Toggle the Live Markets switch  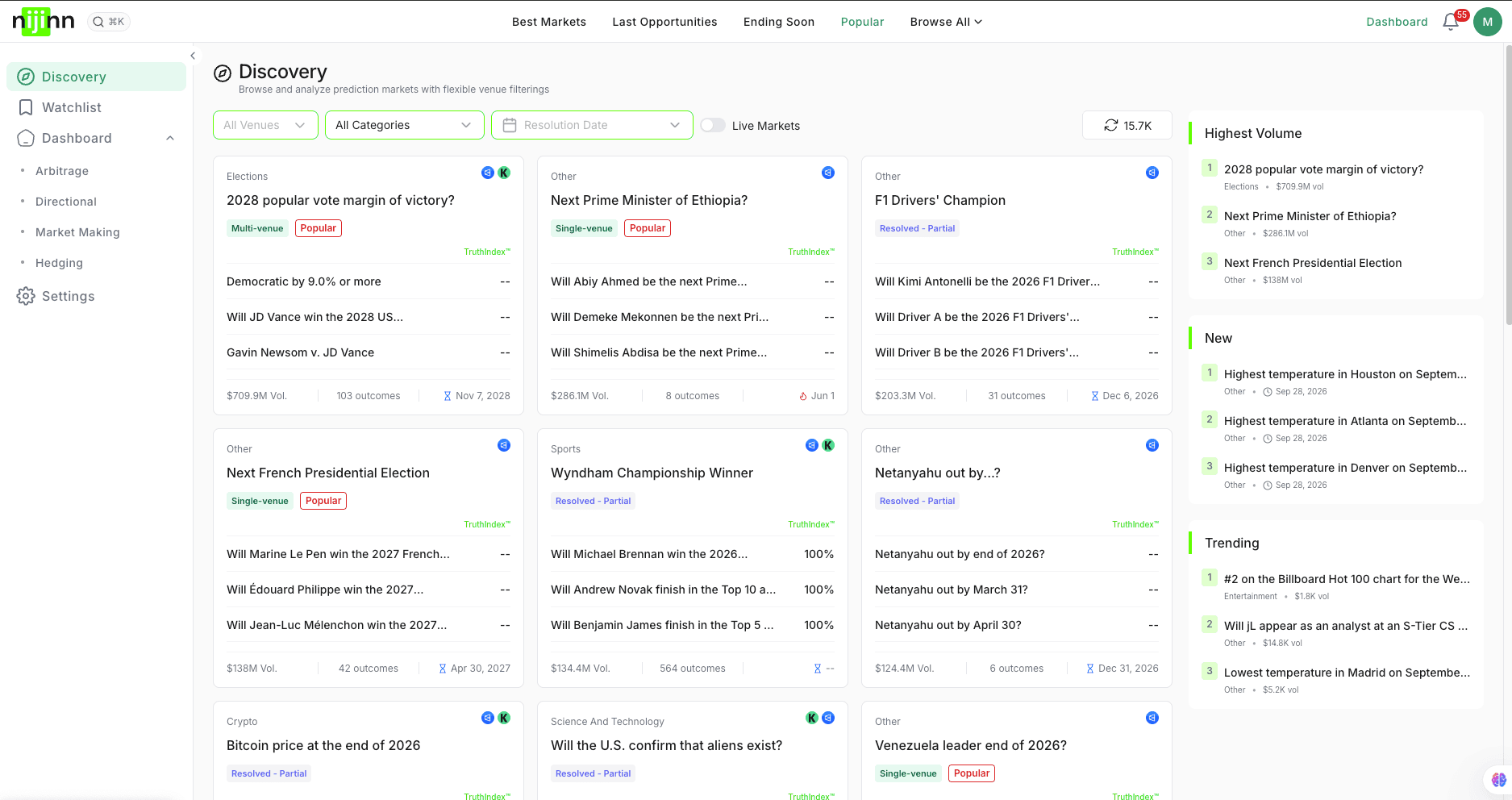tap(713, 125)
